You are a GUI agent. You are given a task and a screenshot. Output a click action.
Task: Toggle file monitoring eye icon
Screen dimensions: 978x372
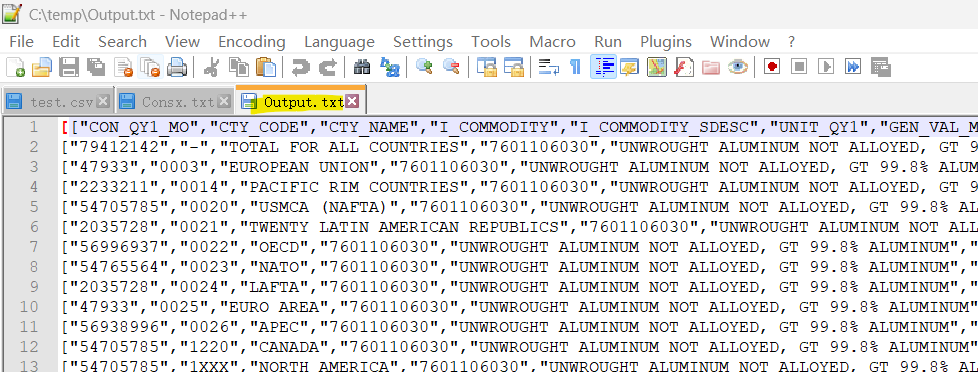tap(738, 67)
